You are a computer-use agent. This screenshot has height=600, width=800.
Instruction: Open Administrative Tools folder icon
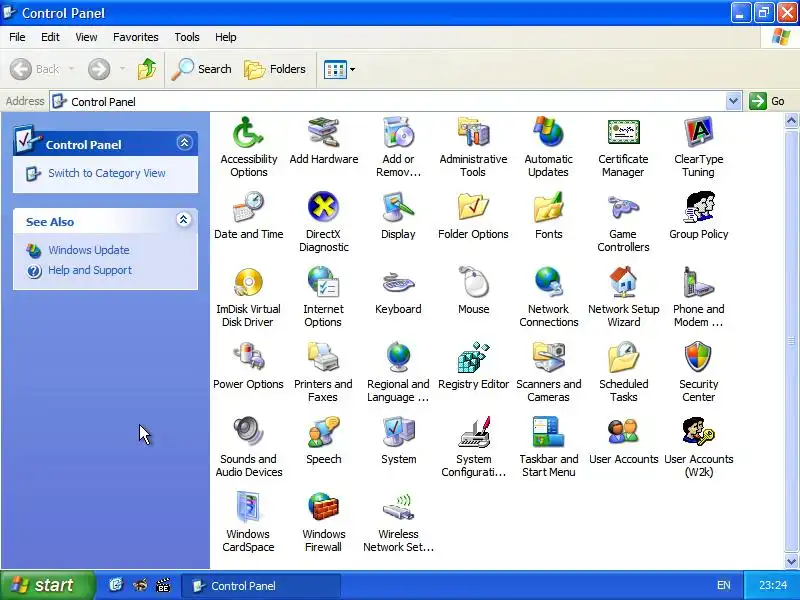coord(473,133)
